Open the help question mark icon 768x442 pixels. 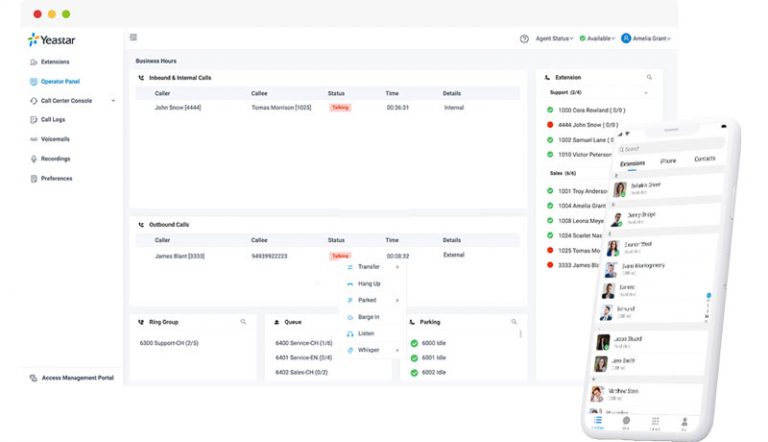(x=524, y=39)
